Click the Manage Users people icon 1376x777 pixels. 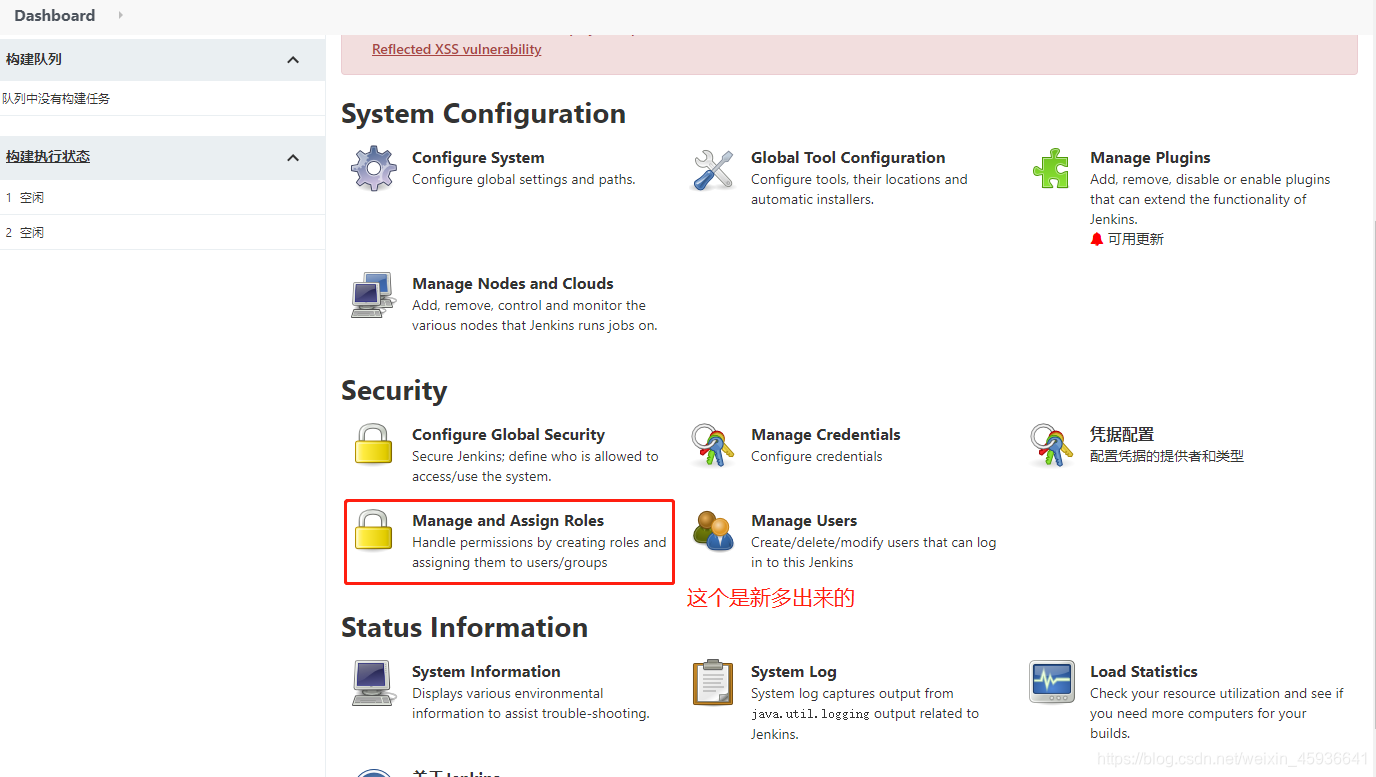[714, 531]
